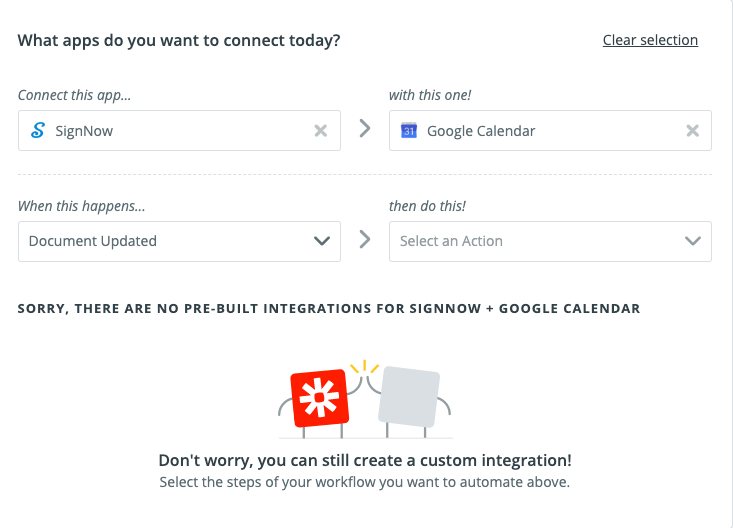Image resolution: width=733 pixels, height=528 pixels.
Task: Expand the Document Updated trigger dropdown
Action: [321, 241]
